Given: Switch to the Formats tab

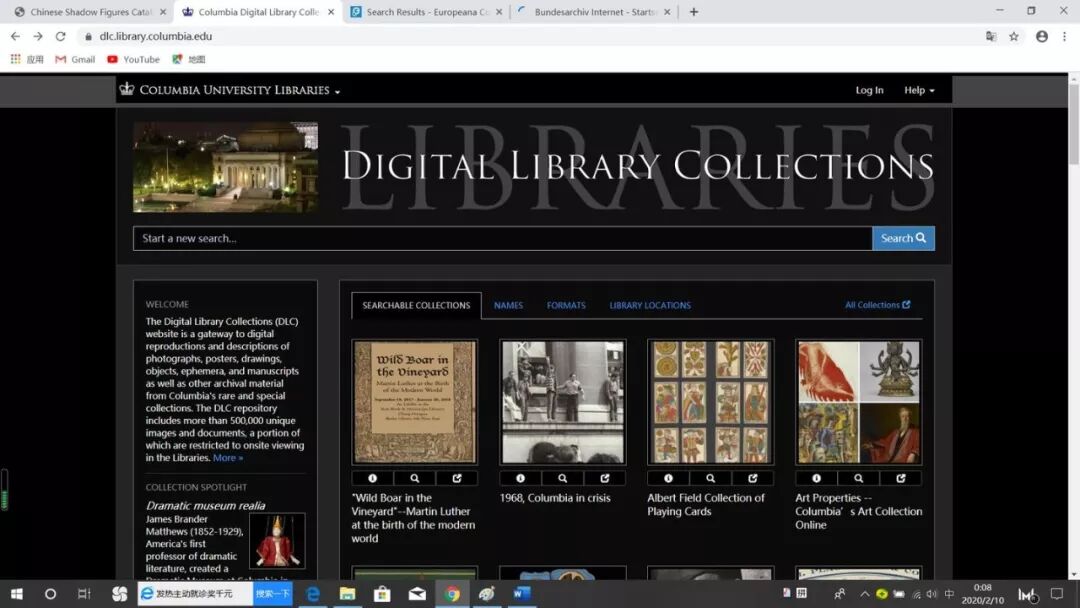Looking at the screenshot, I should click(x=566, y=305).
